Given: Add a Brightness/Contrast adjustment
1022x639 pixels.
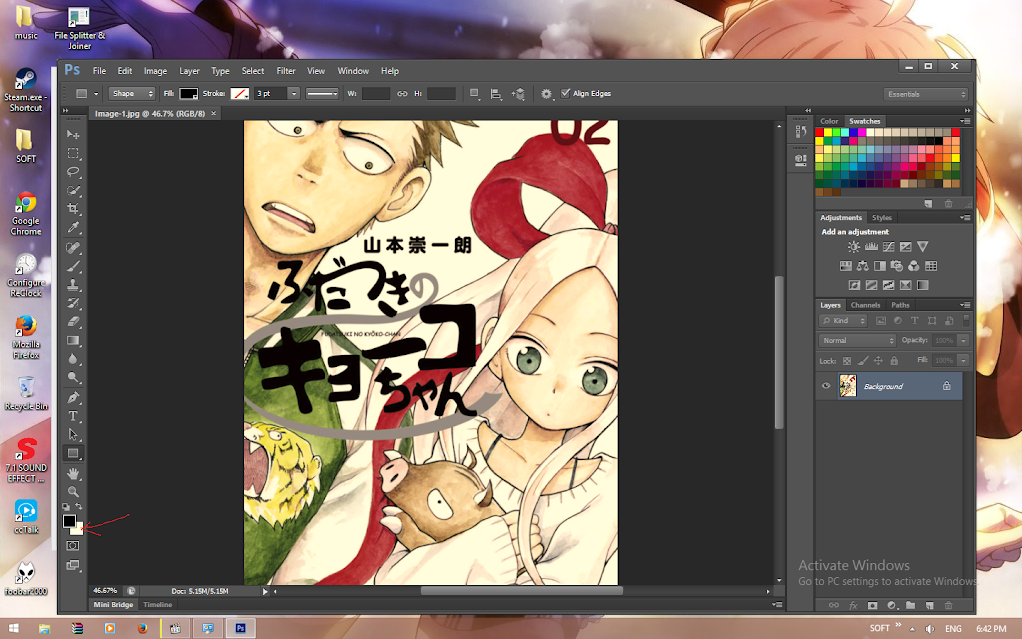Looking at the screenshot, I should [853, 246].
